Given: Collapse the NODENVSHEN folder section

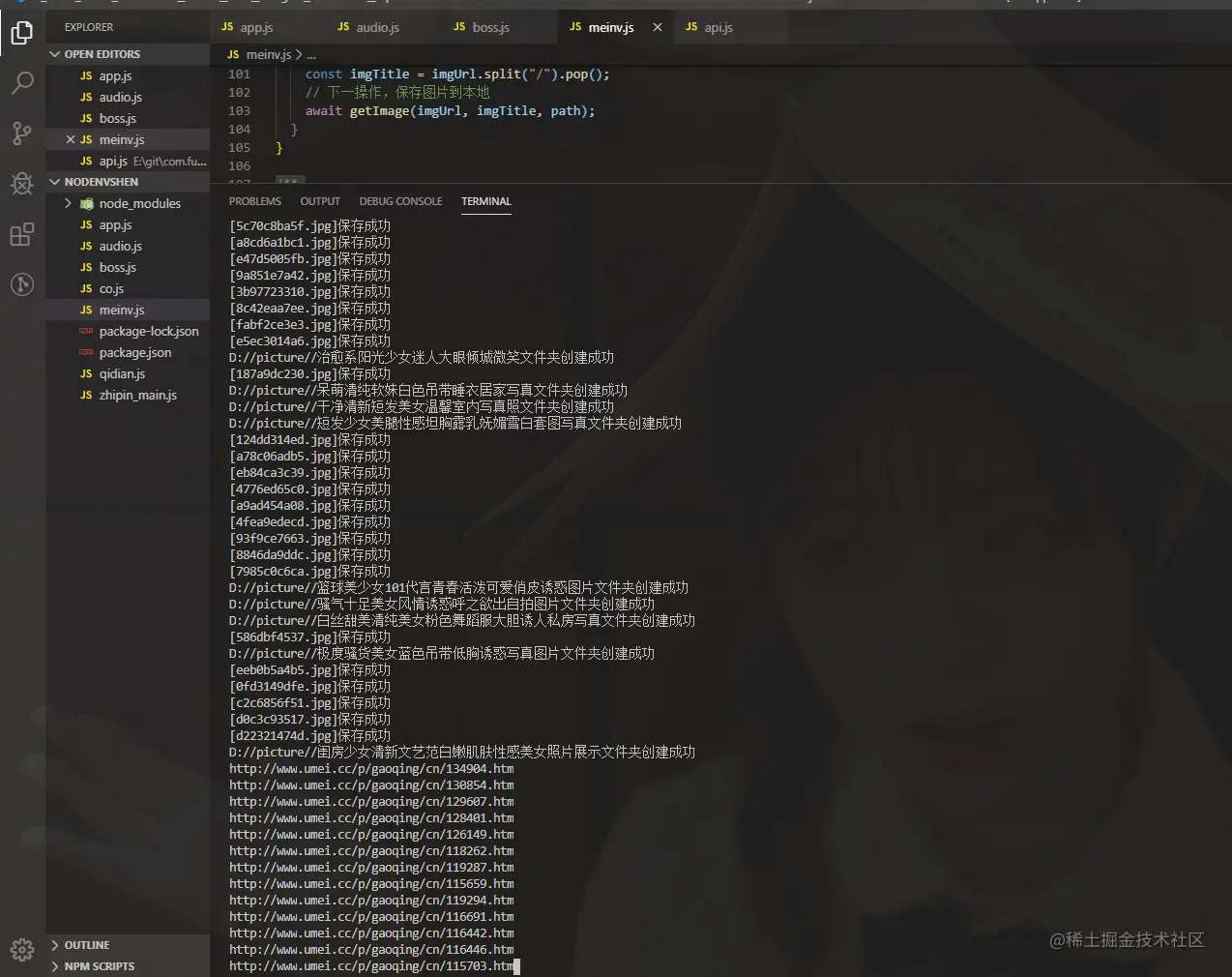Looking at the screenshot, I should (128, 182).
